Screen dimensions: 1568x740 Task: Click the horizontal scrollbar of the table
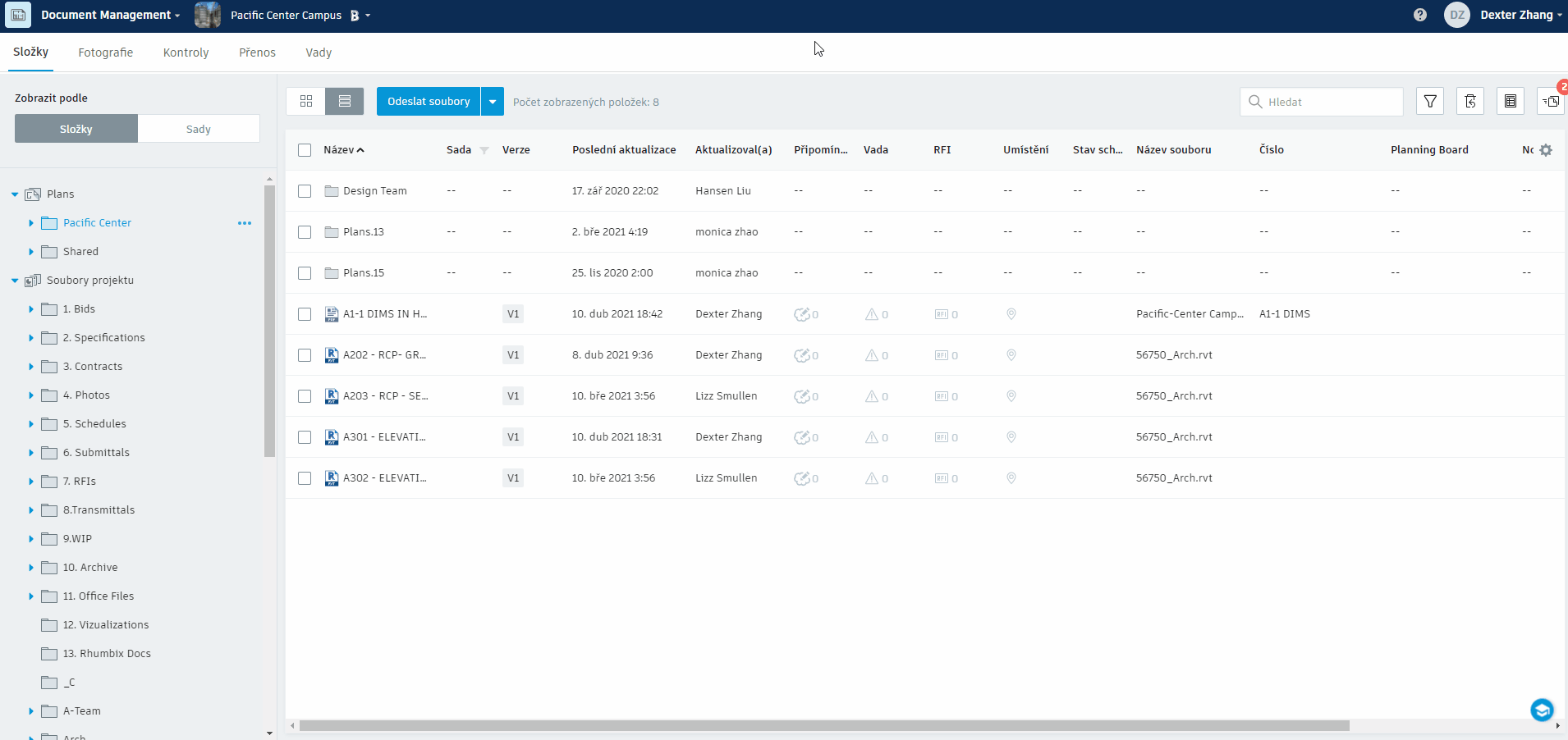[x=824, y=726]
